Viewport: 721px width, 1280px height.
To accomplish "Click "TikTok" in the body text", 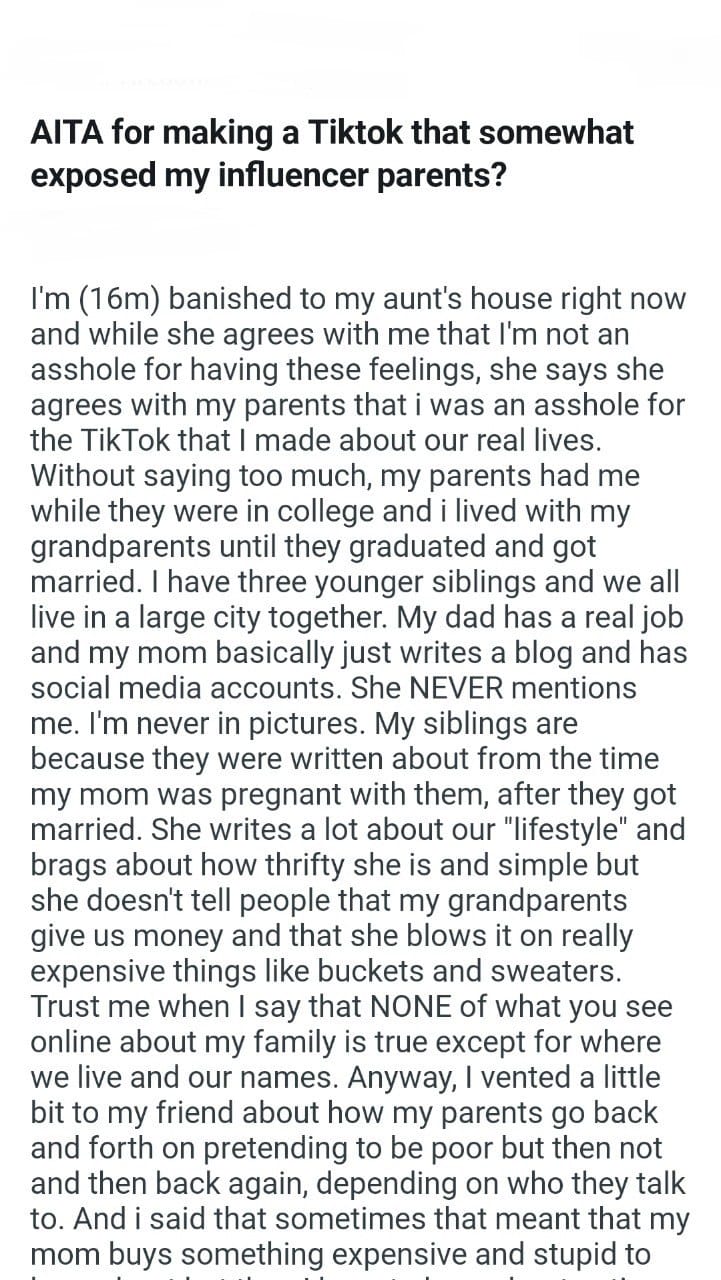I will [121, 441].
